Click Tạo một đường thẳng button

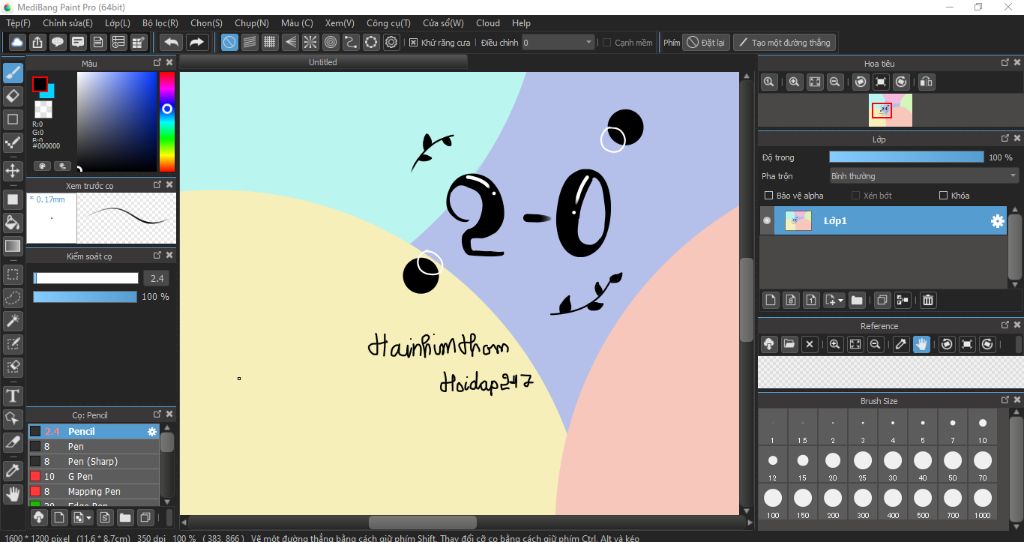point(784,42)
